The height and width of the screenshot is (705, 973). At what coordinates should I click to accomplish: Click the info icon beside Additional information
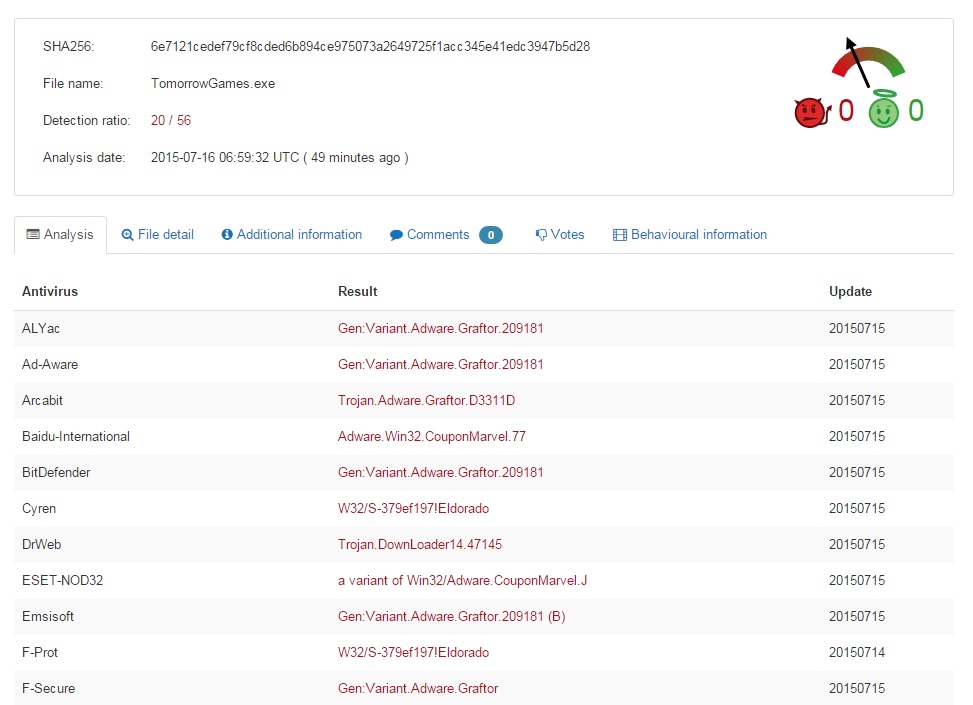click(x=227, y=235)
